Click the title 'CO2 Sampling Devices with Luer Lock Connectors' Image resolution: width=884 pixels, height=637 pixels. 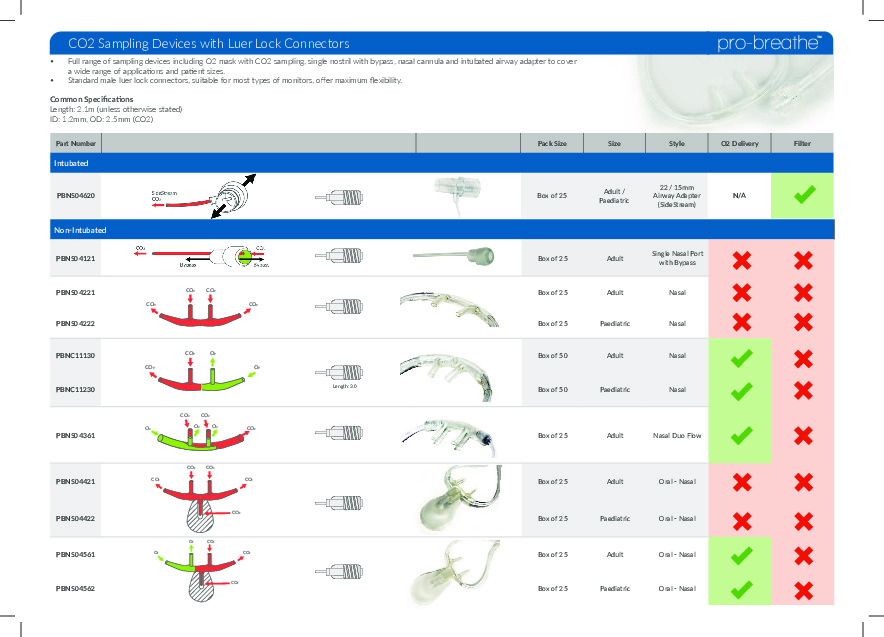coord(208,44)
